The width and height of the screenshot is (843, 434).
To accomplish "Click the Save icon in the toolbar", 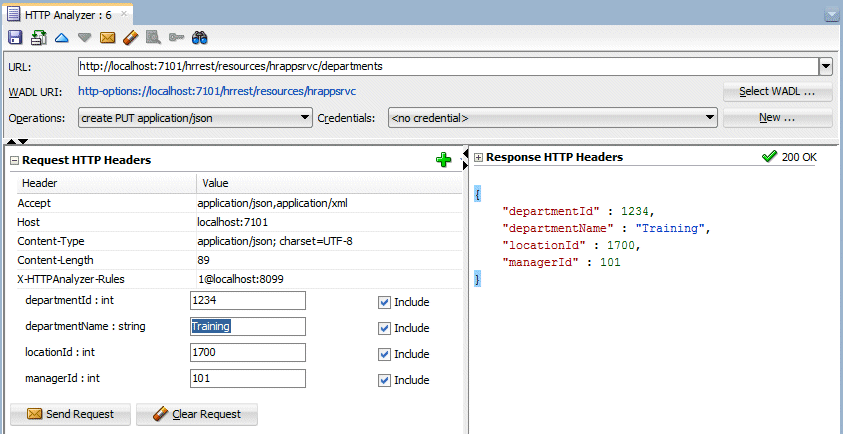I will pyautogui.click(x=15, y=38).
